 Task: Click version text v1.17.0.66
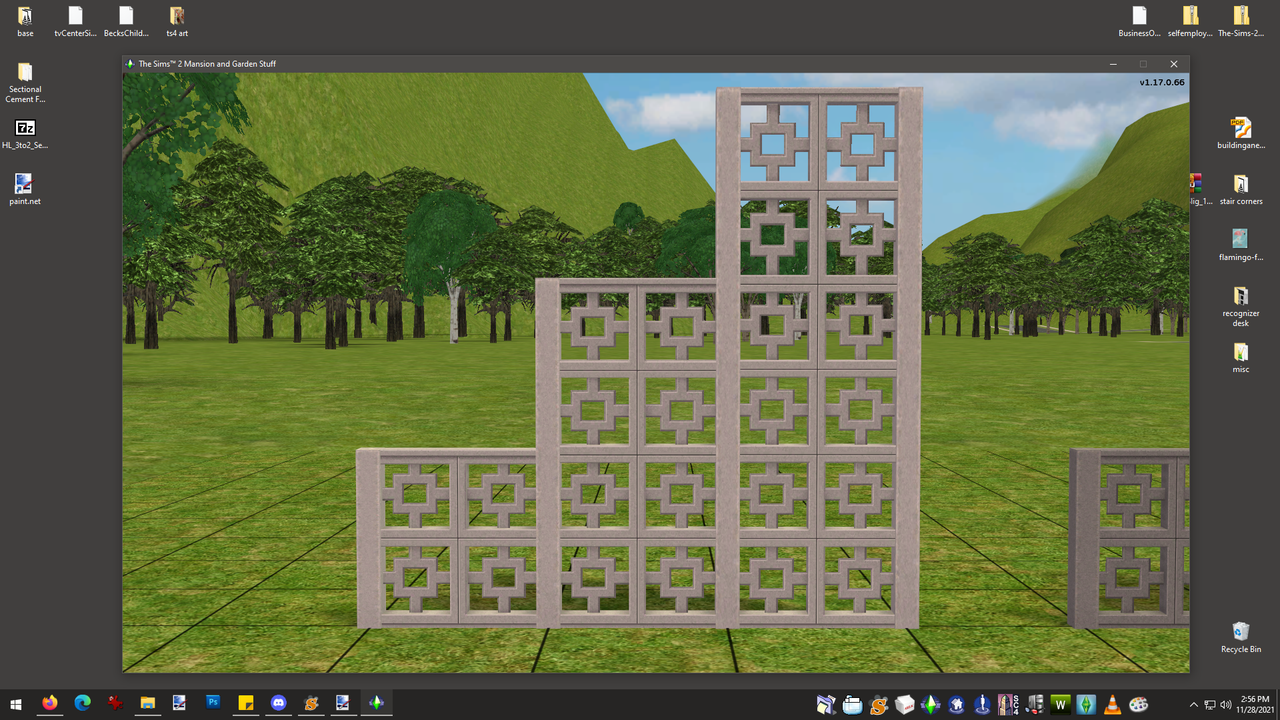pos(1162,82)
